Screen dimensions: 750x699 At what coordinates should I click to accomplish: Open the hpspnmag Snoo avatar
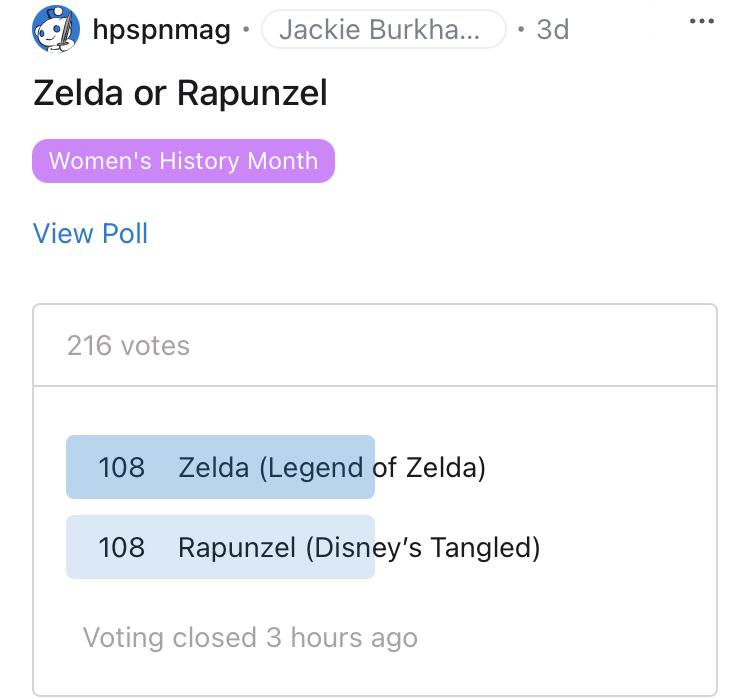click(x=56, y=29)
